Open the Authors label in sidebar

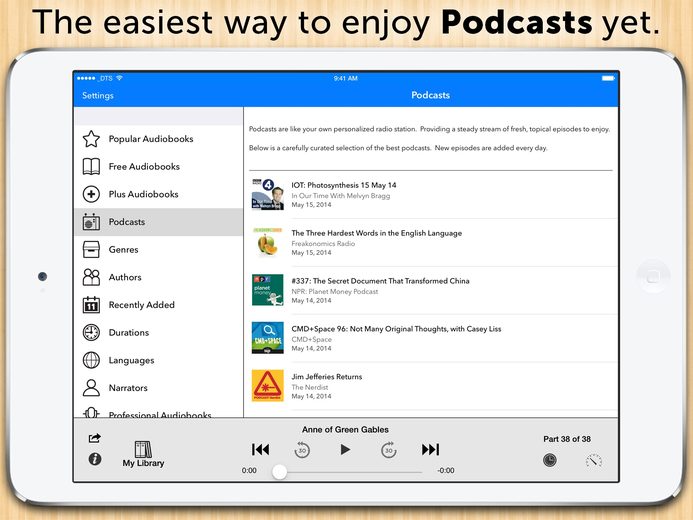[125, 277]
